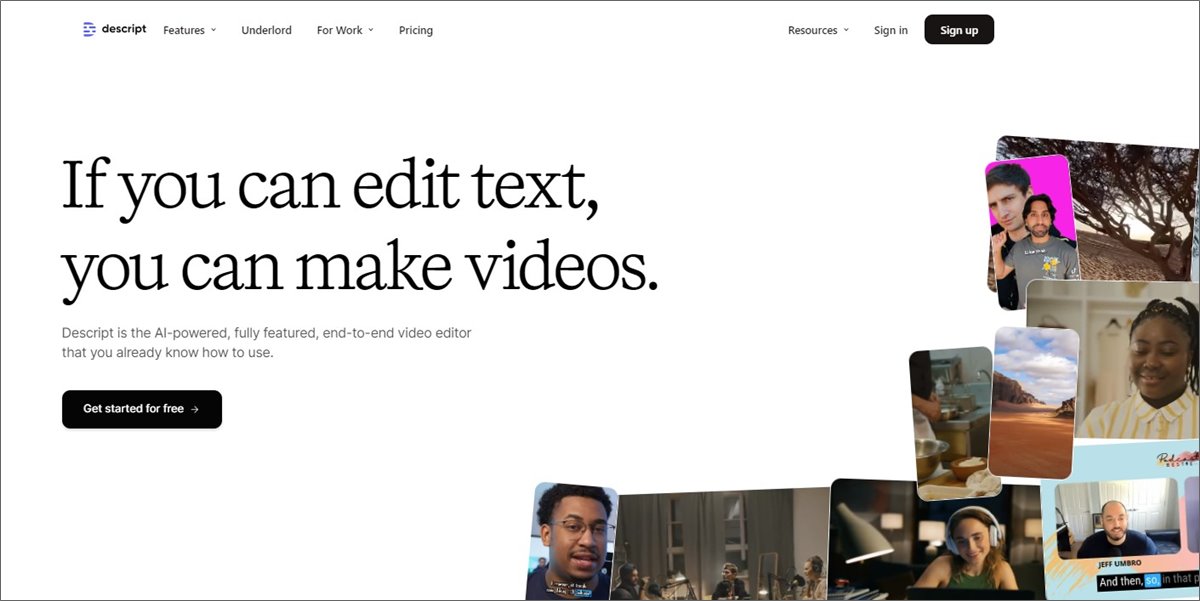This screenshot has width=1200, height=601.
Task: Click the chevron next to Features
Action: click(213, 30)
